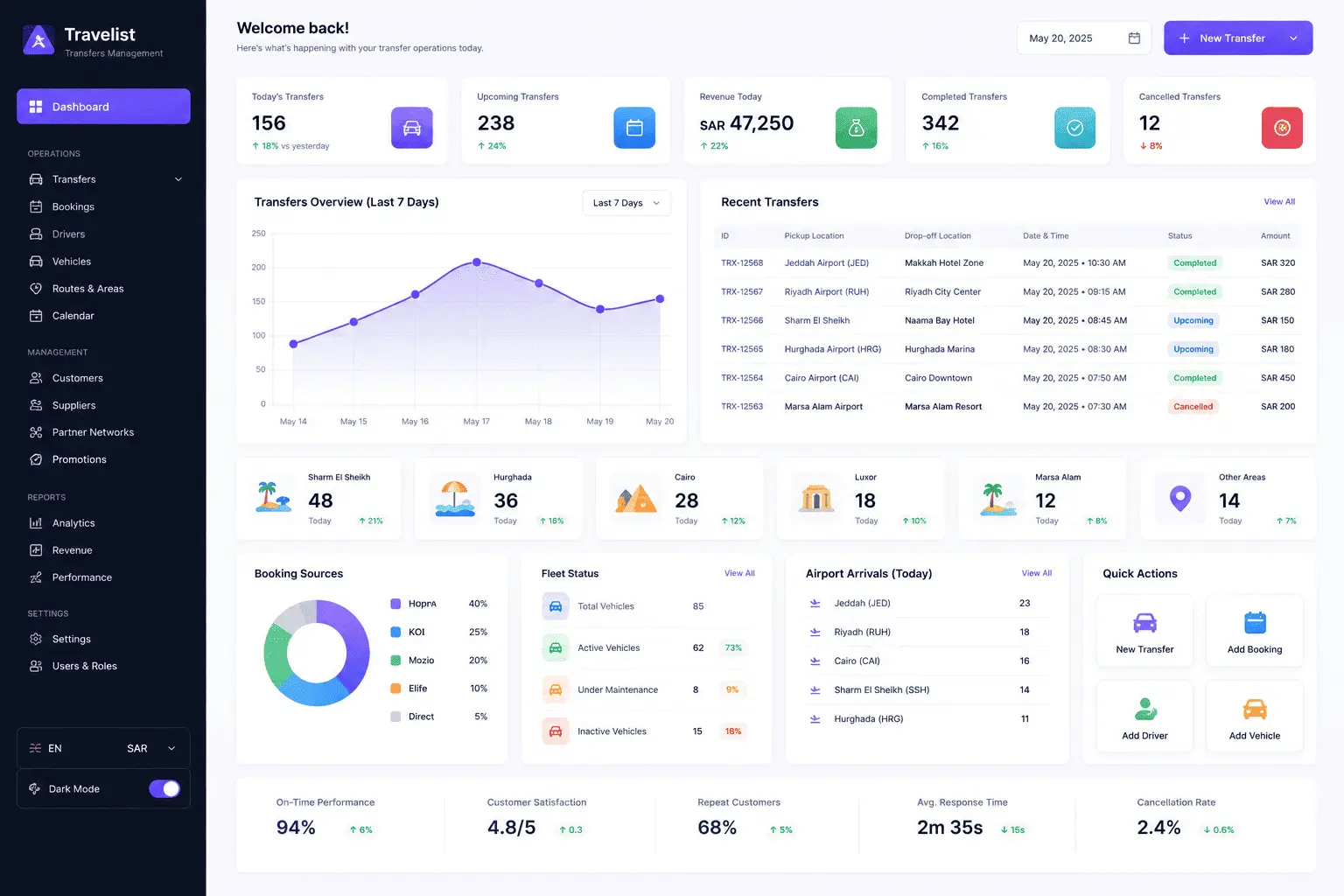Screen dimensions: 1344x896
Task: Open Partner Networks in the sidebar
Action: click(x=103, y=432)
